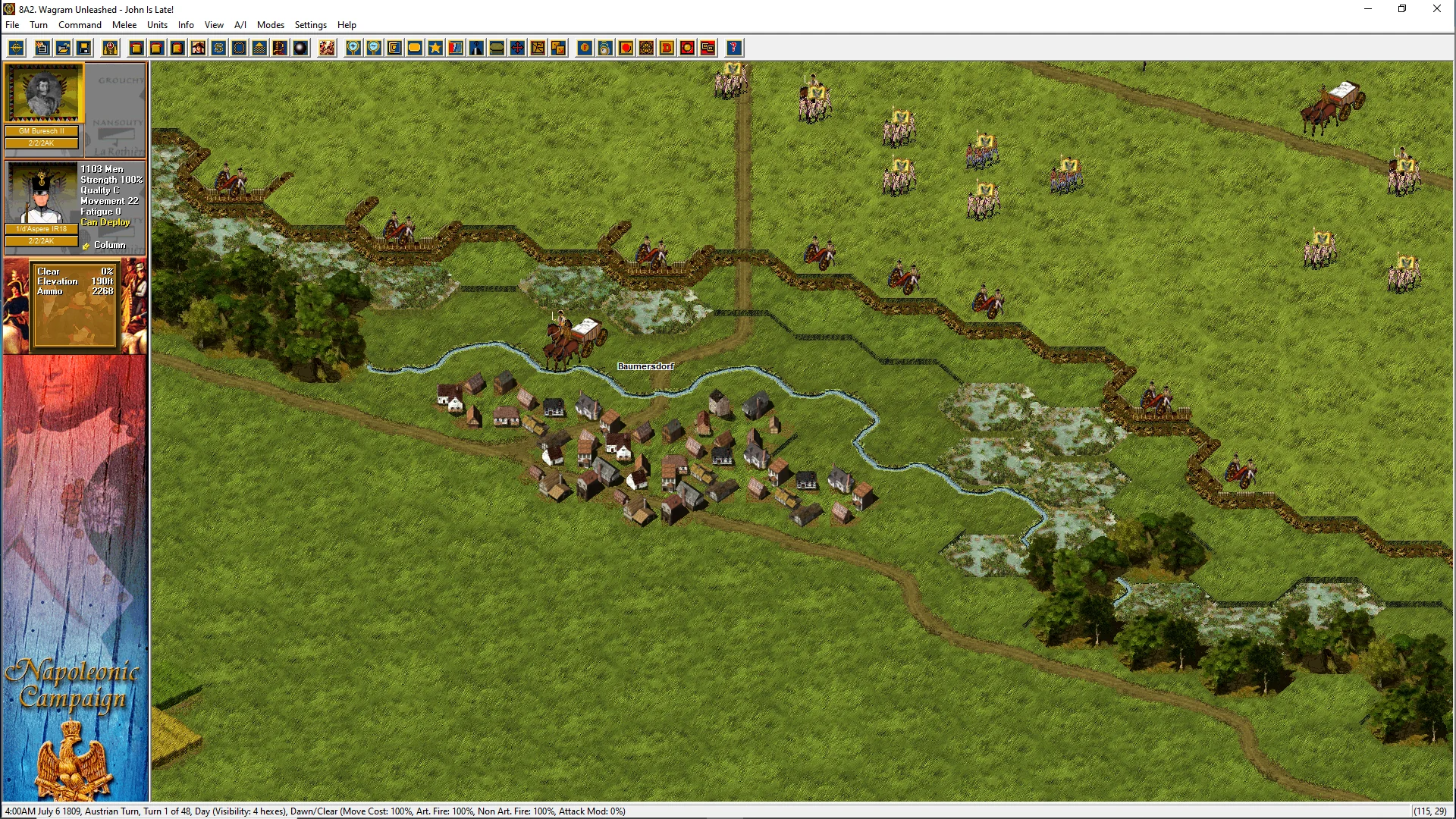Open the Melee menu
This screenshot has height=819, width=1456.
(124, 25)
